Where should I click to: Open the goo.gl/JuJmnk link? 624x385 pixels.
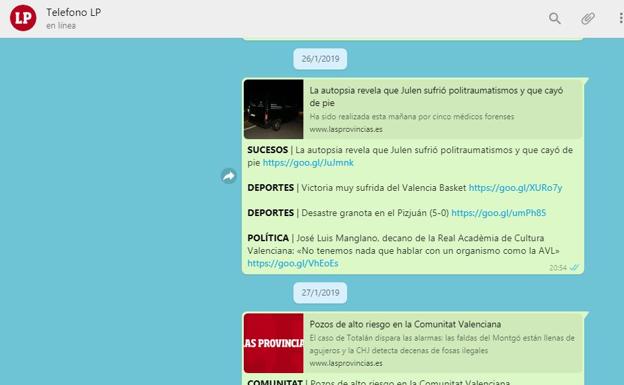(308, 163)
